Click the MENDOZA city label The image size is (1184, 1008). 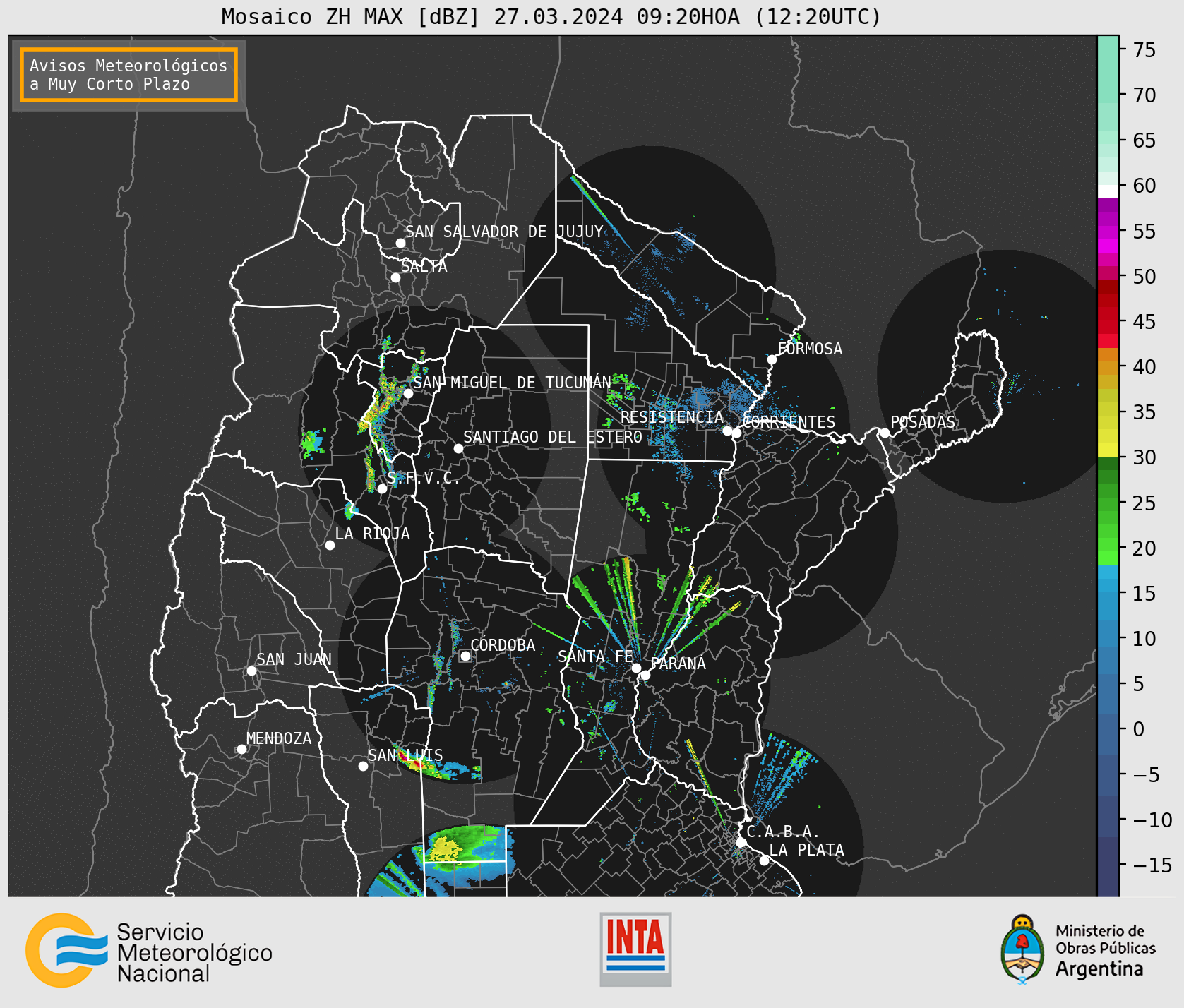tap(279, 738)
